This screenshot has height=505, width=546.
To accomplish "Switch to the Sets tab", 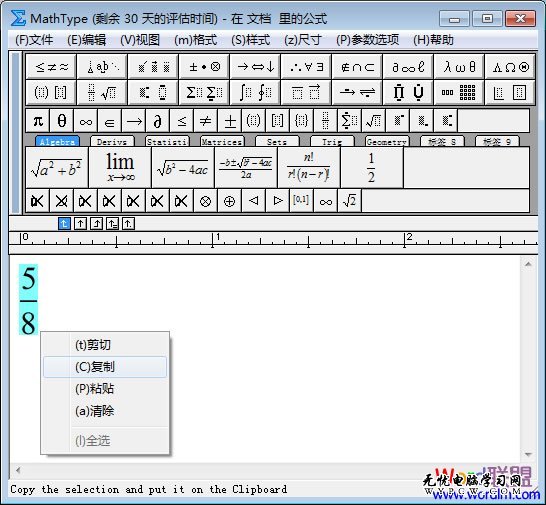I will point(277,141).
